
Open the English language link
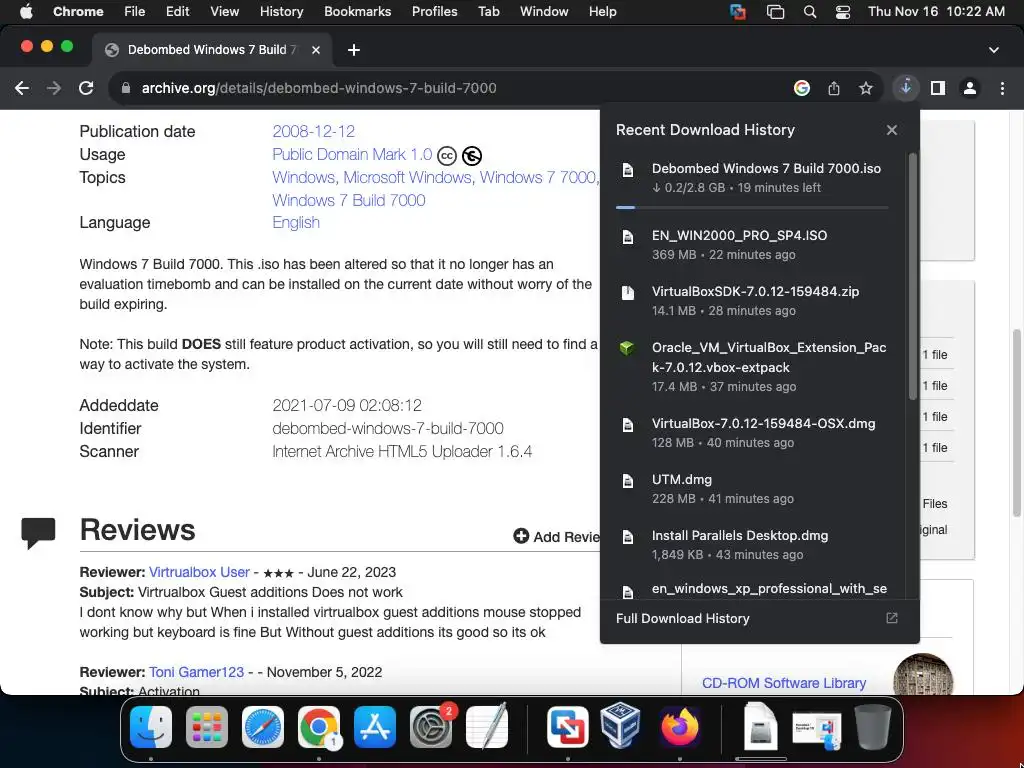[x=296, y=222]
